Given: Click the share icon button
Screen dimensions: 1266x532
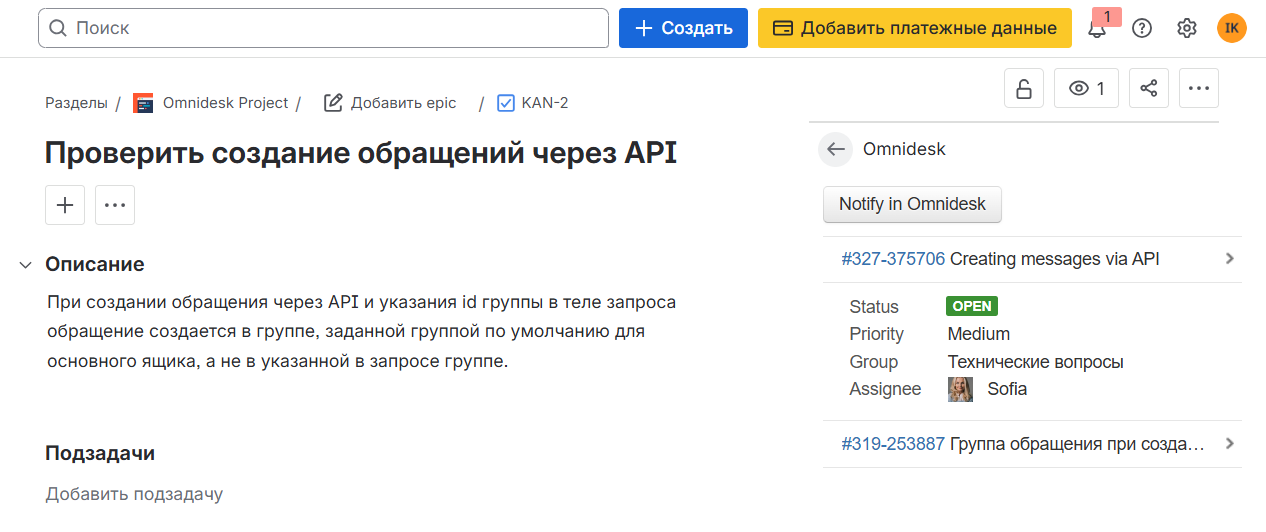Looking at the screenshot, I should pos(1149,88).
